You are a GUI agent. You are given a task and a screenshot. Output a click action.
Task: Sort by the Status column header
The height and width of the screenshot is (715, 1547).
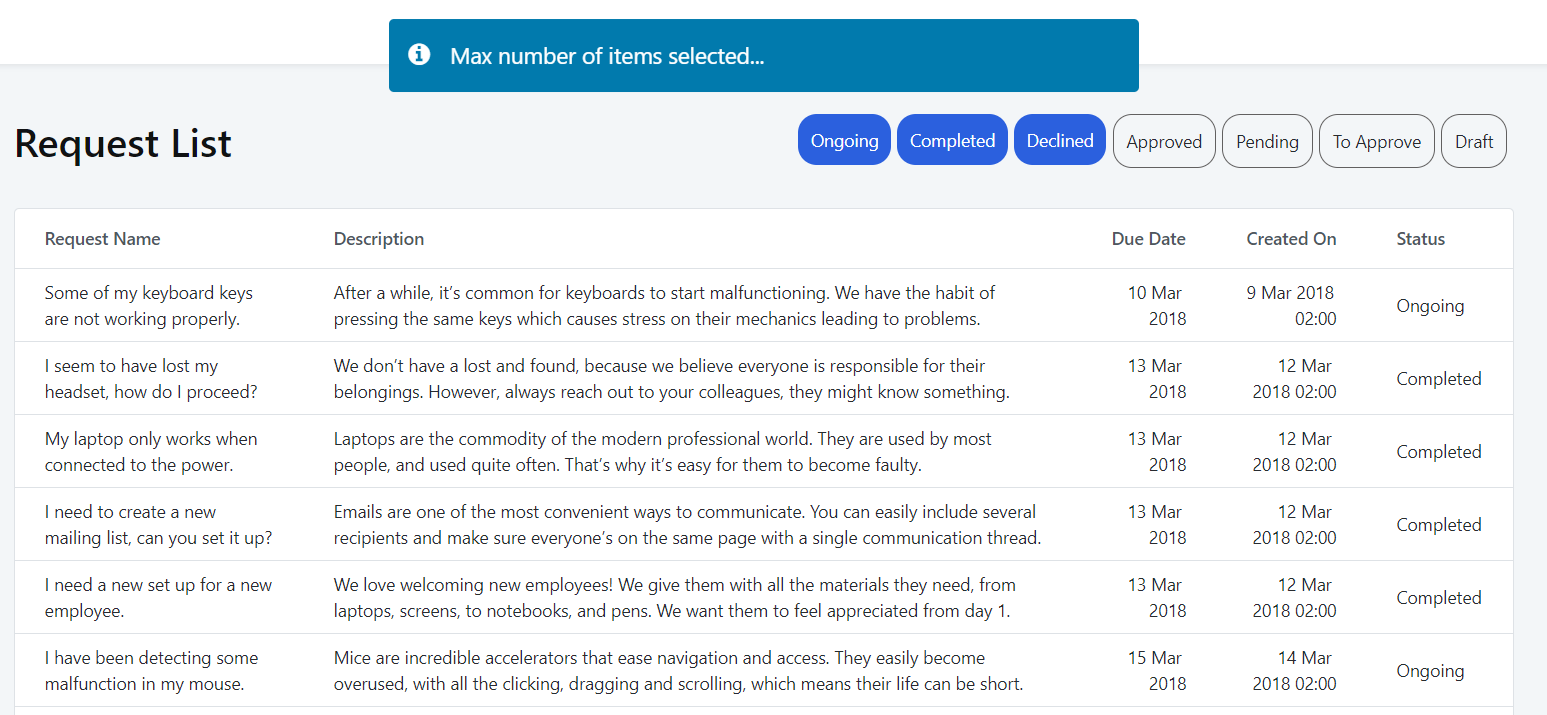coord(1421,239)
